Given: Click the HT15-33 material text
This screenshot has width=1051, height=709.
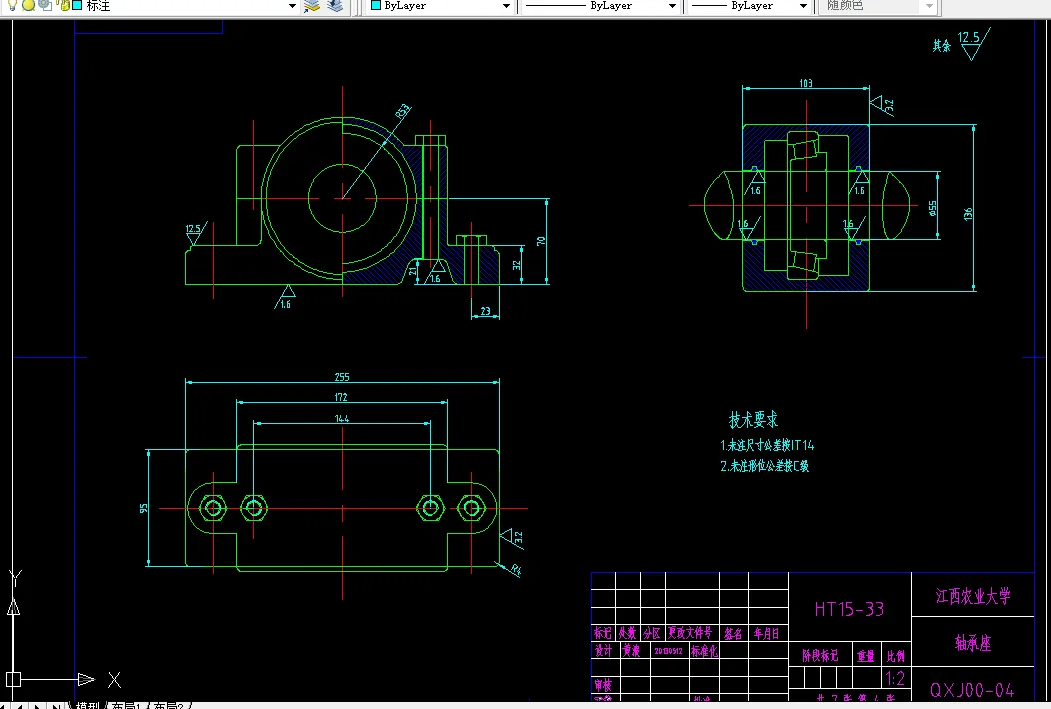Looking at the screenshot, I should 849,609.
